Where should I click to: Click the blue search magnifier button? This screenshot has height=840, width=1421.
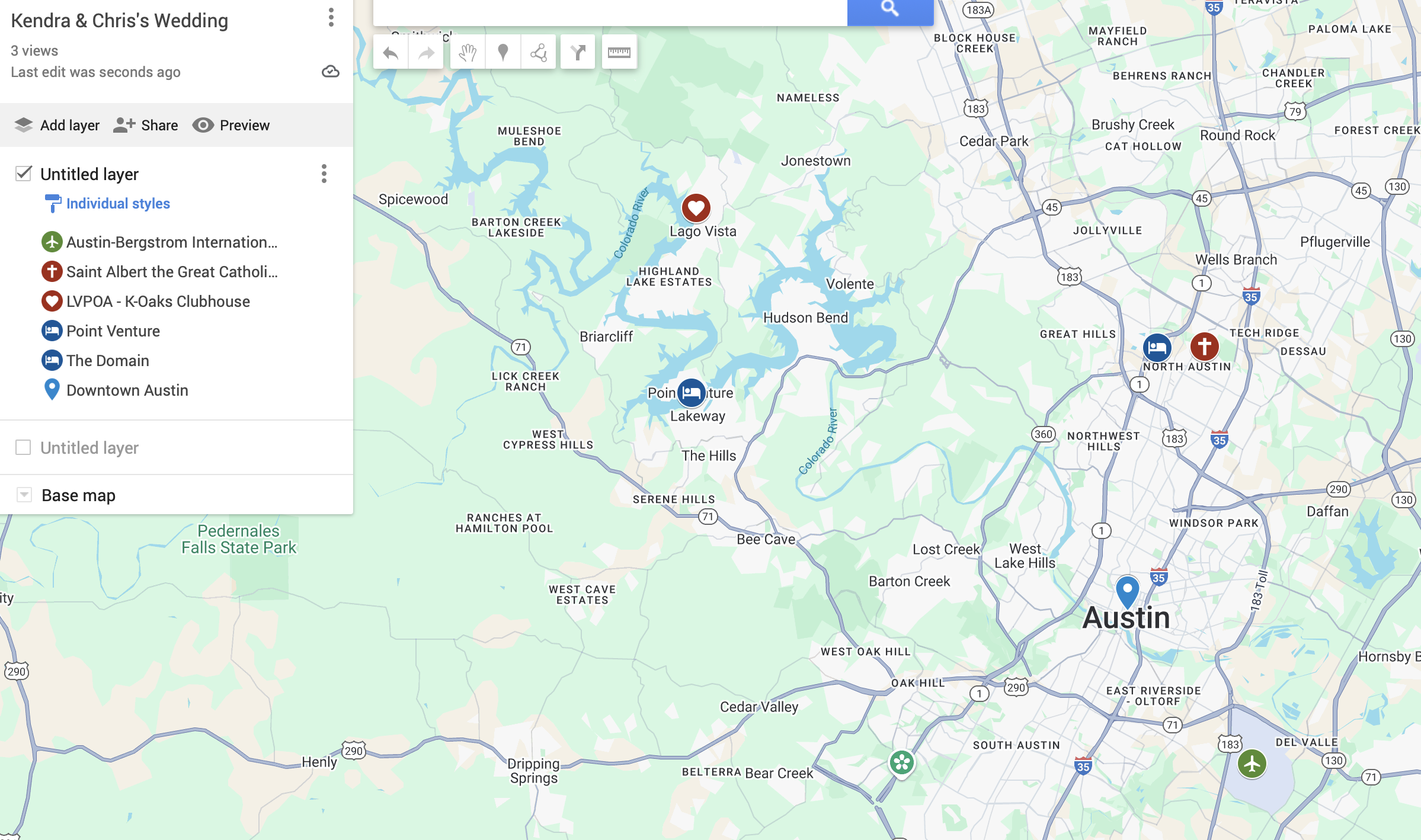click(889, 9)
